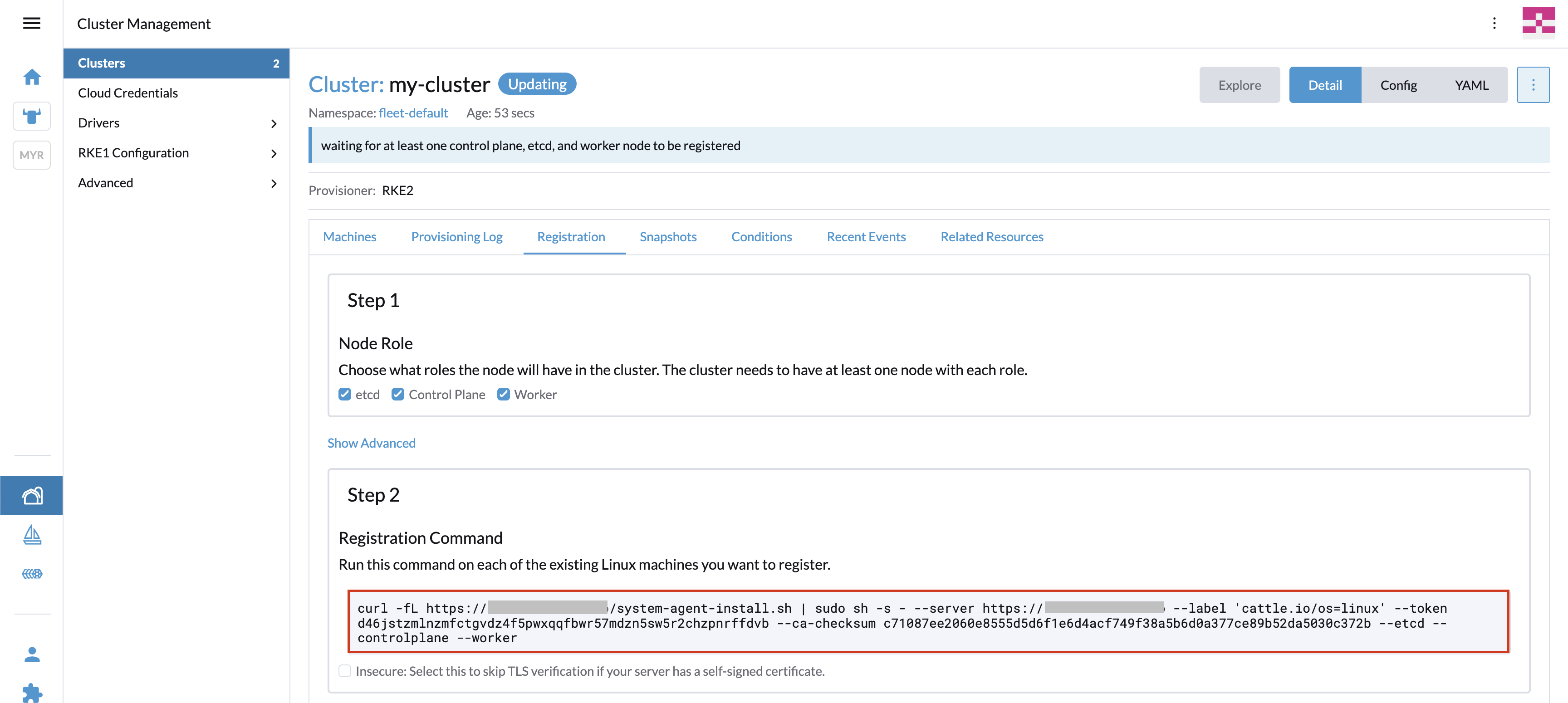This screenshot has height=703, width=1568.
Task: Follow the fleet-default namespace link
Action: 413,112
